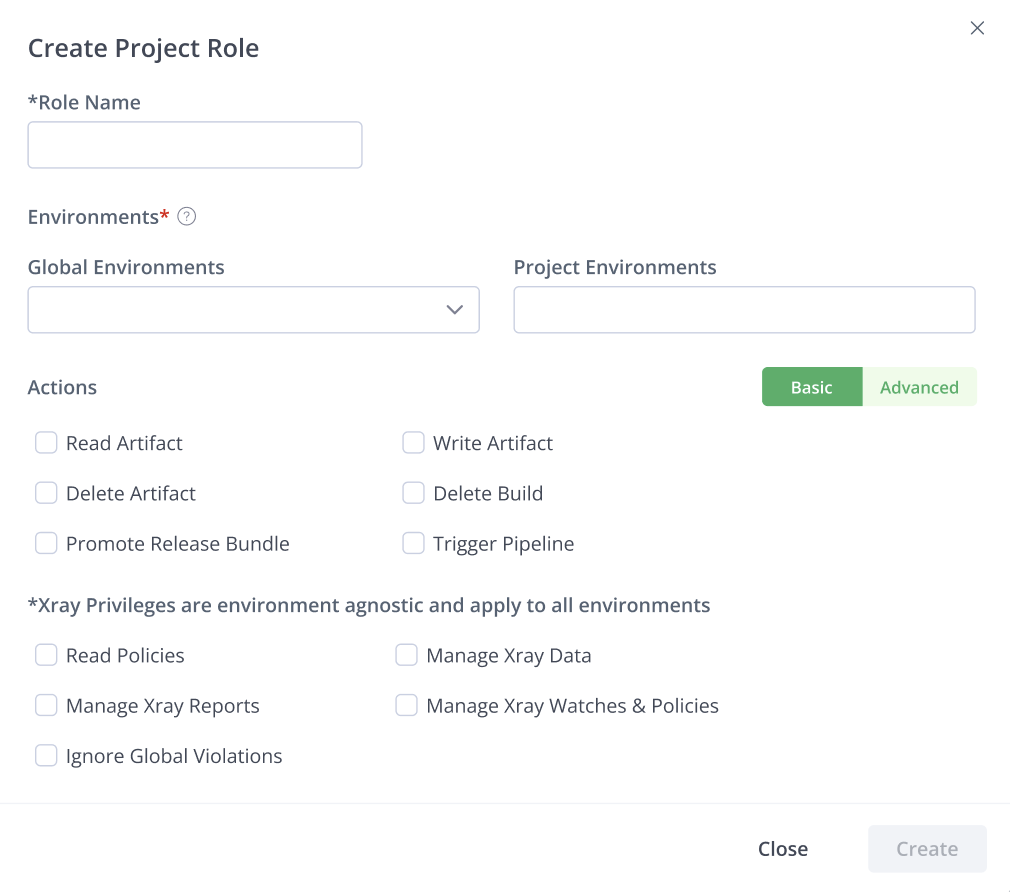Enable Manage Xray Data
The width and height of the screenshot is (1010, 892).
coord(406,654)
